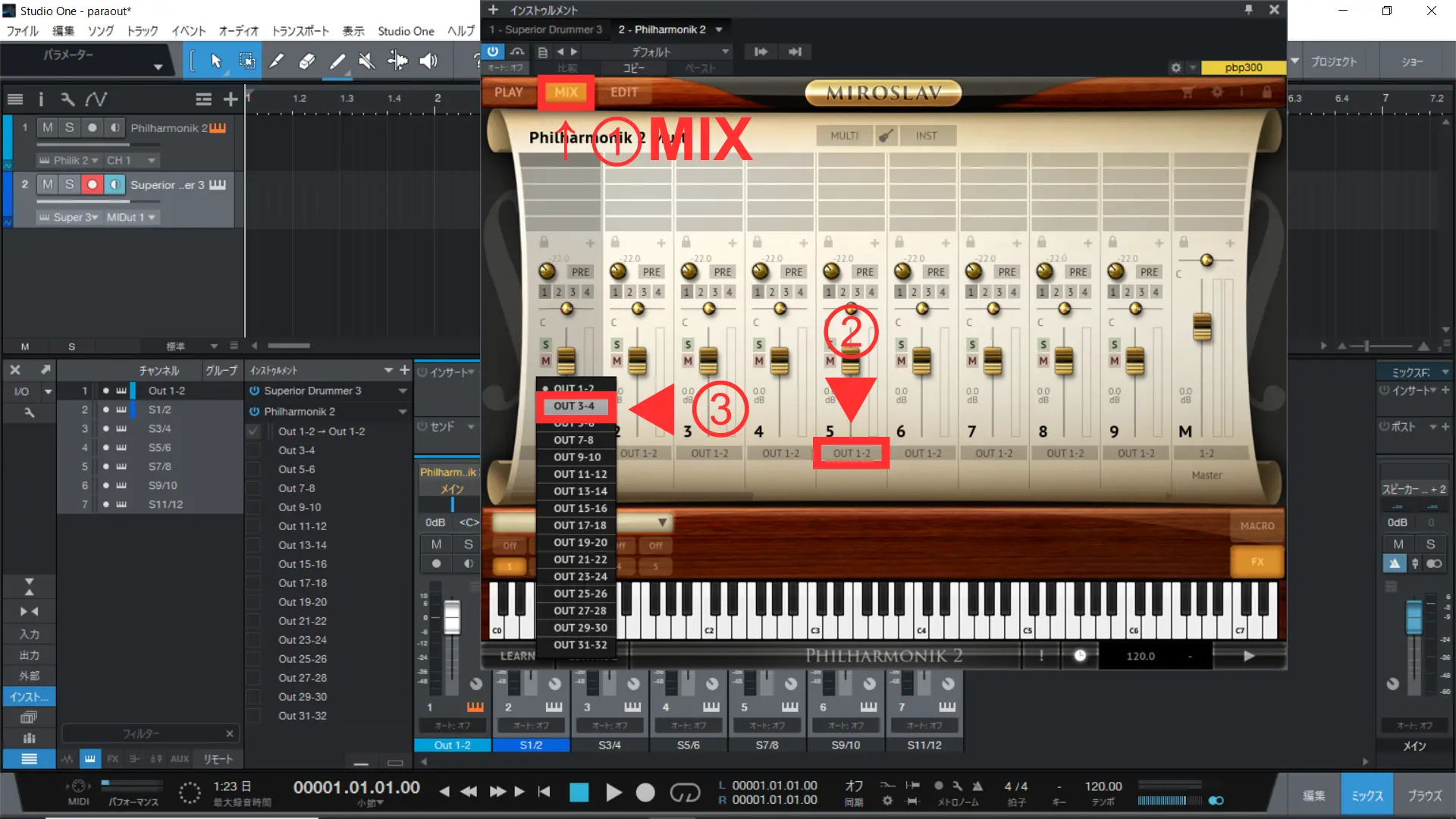Viewport: 1456px width, 819px height.
Task: Open instrument tab list dropdown arrow
Action: tap(718, 30)
